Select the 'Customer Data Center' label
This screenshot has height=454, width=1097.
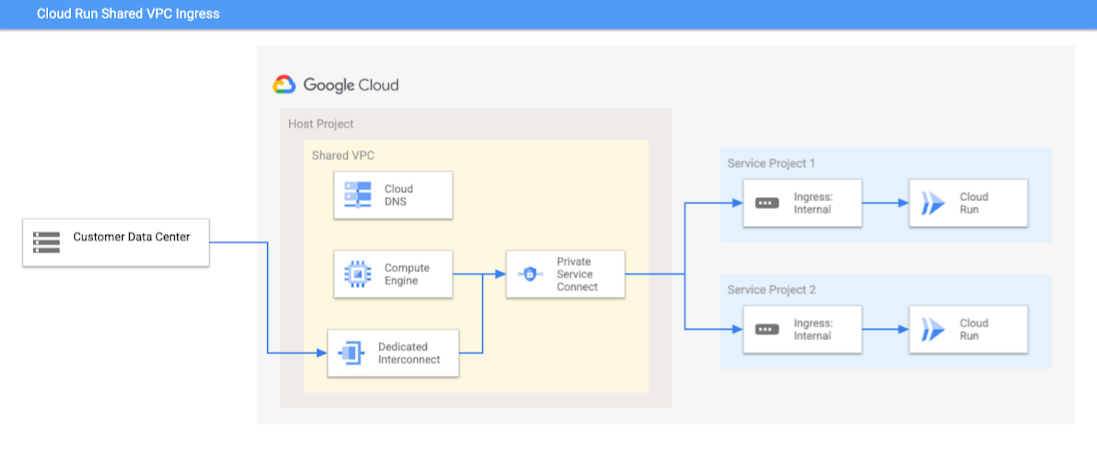(132, 237)
